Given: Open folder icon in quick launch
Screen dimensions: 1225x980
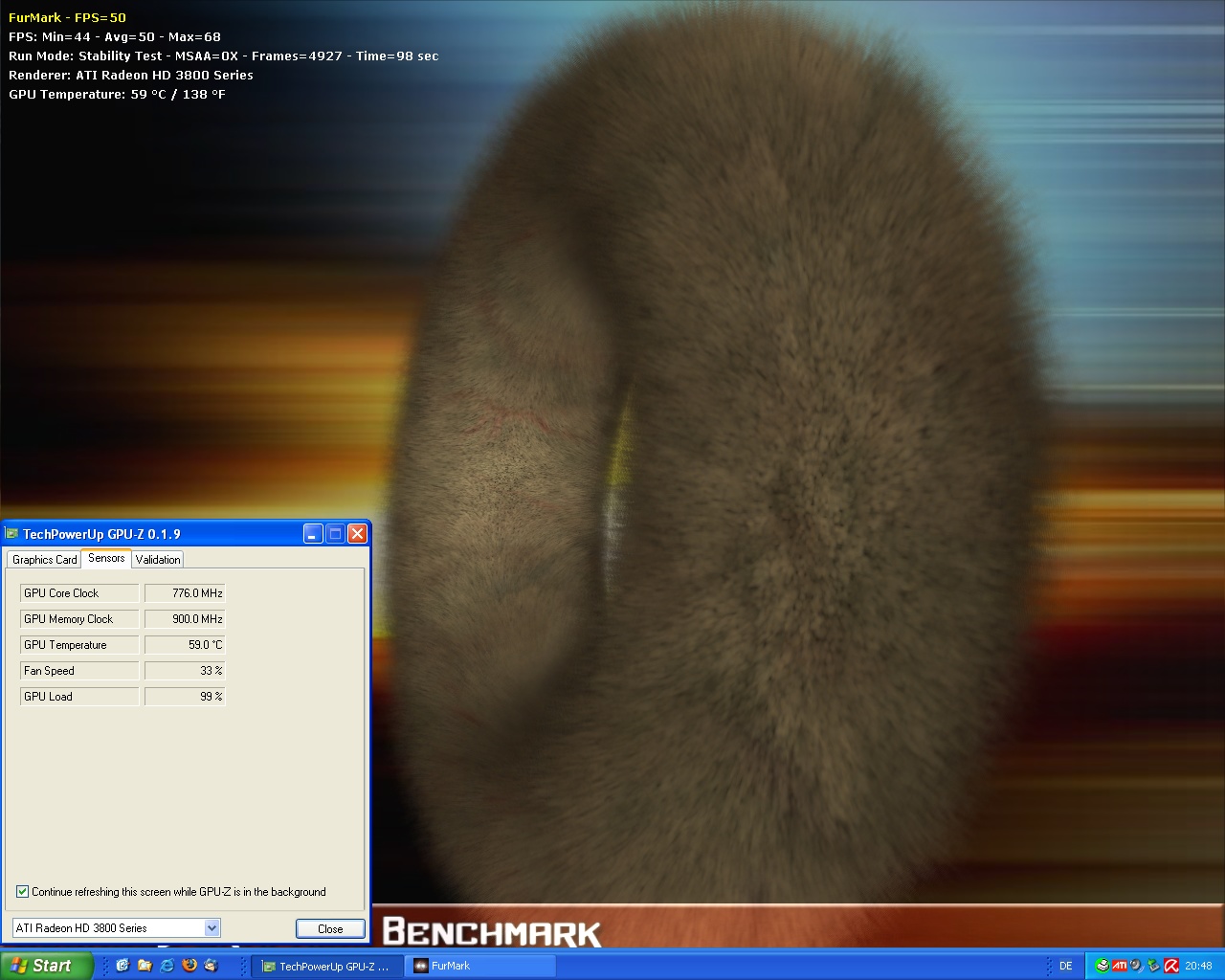Looking at the screenshot, I should point(145,966).
